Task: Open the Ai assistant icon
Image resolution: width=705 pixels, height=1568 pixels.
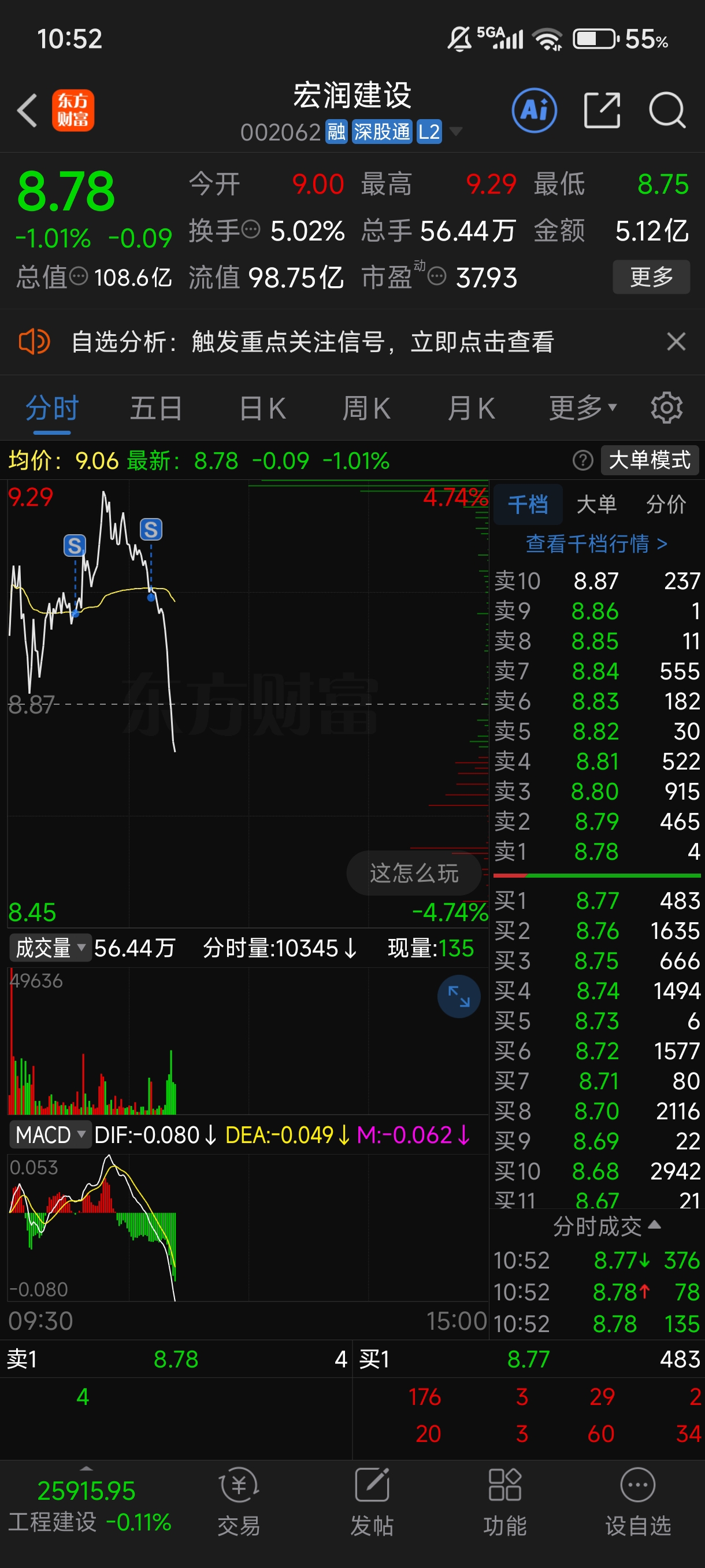Action: click(x=534, y=110)
